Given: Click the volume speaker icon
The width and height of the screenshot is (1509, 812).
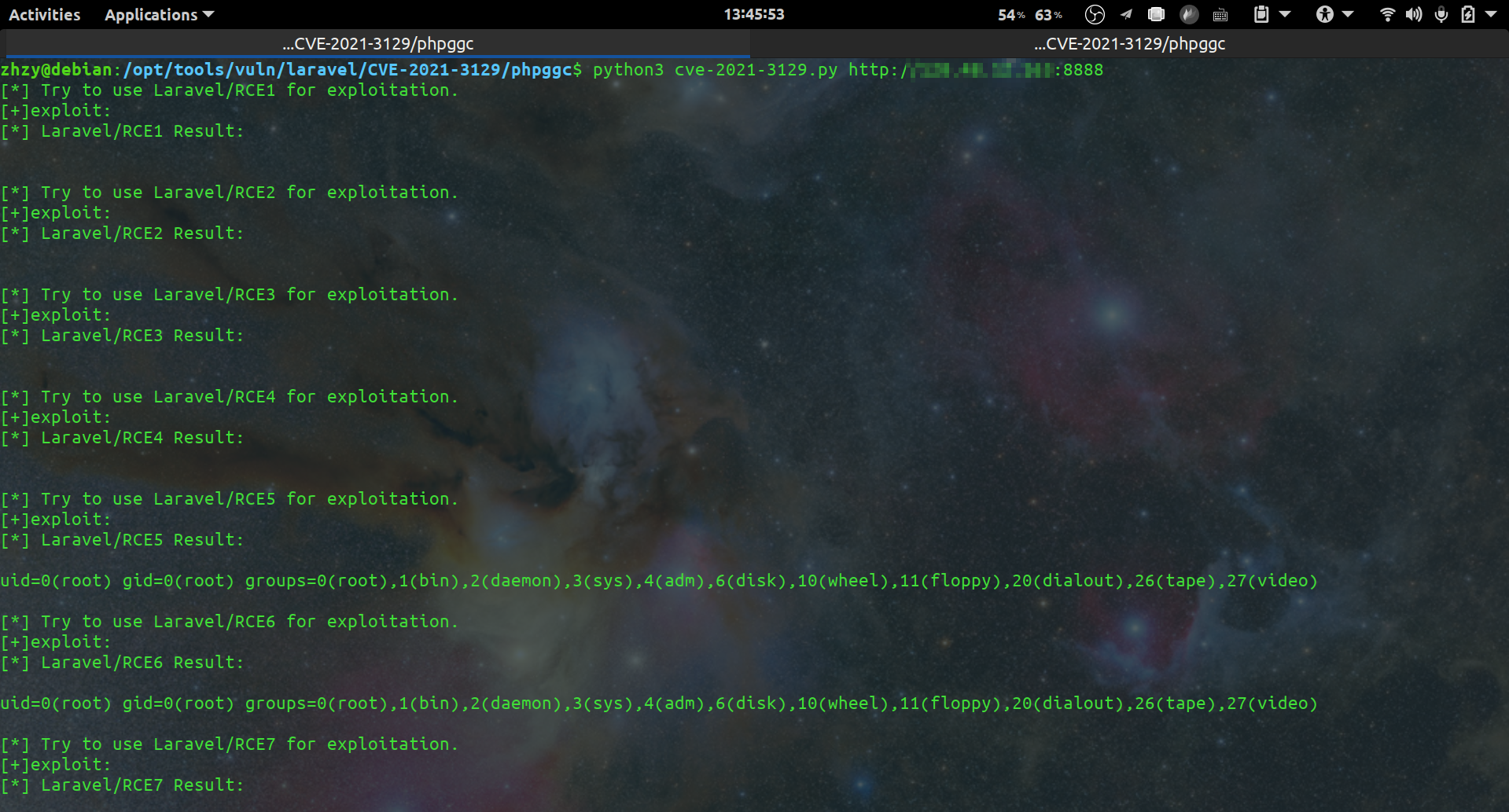Looking at the screenshot, I should tap(1414, 14).
